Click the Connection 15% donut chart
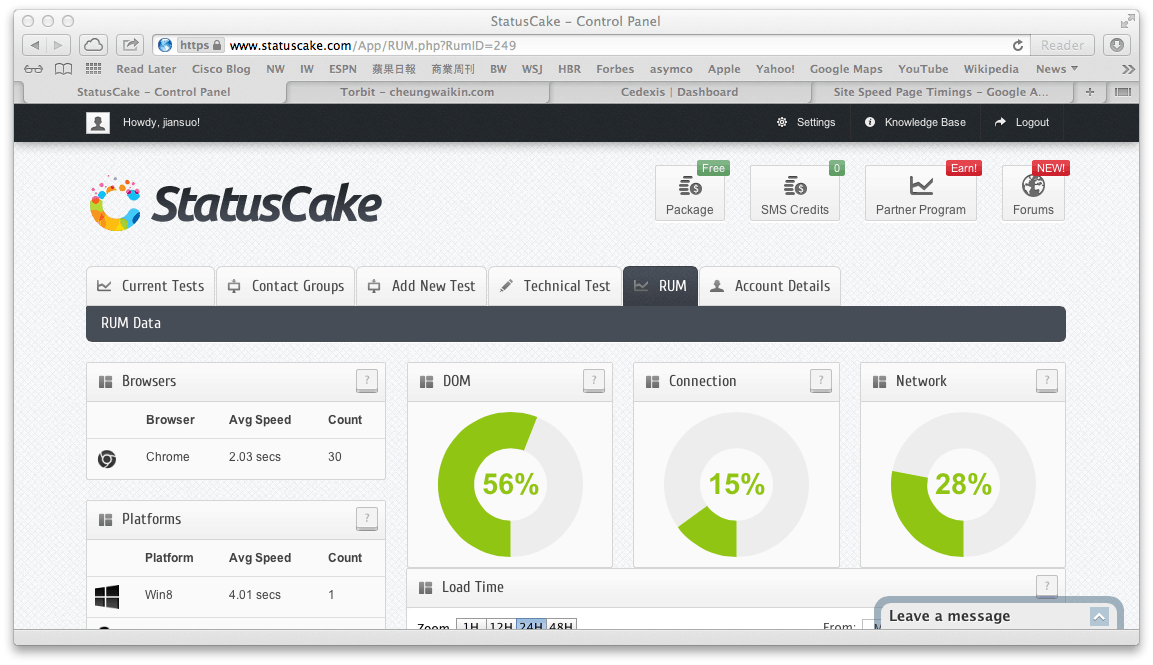The width and height of the screenshot is (1153, 665). pos(736,485)
